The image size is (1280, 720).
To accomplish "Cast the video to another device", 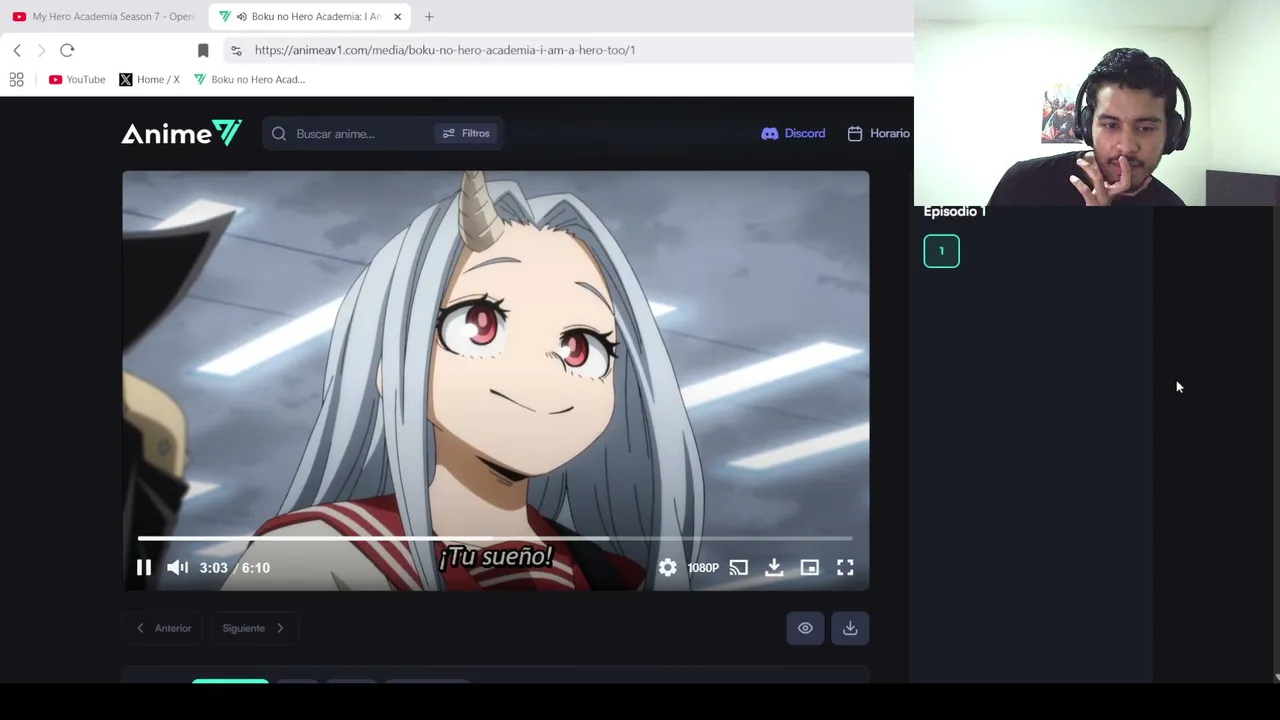I will click(738, 568).
